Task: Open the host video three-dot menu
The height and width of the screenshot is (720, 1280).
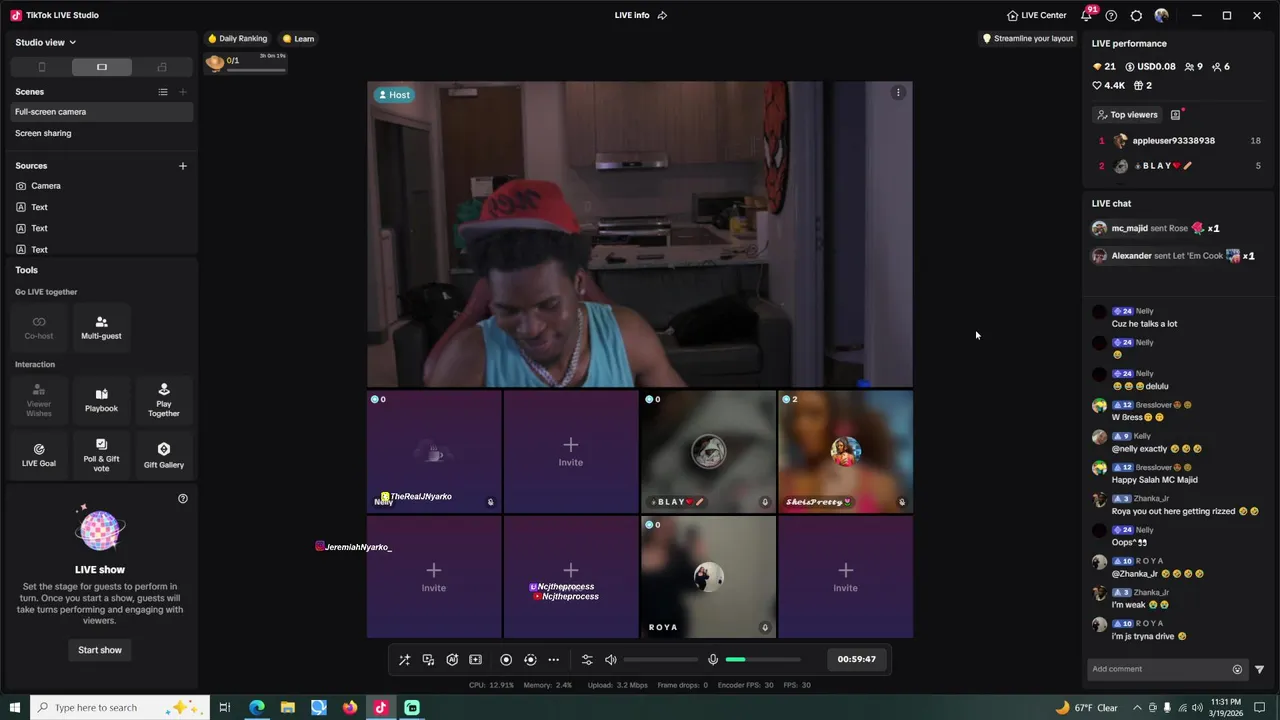Action: (x=898, y=93)
